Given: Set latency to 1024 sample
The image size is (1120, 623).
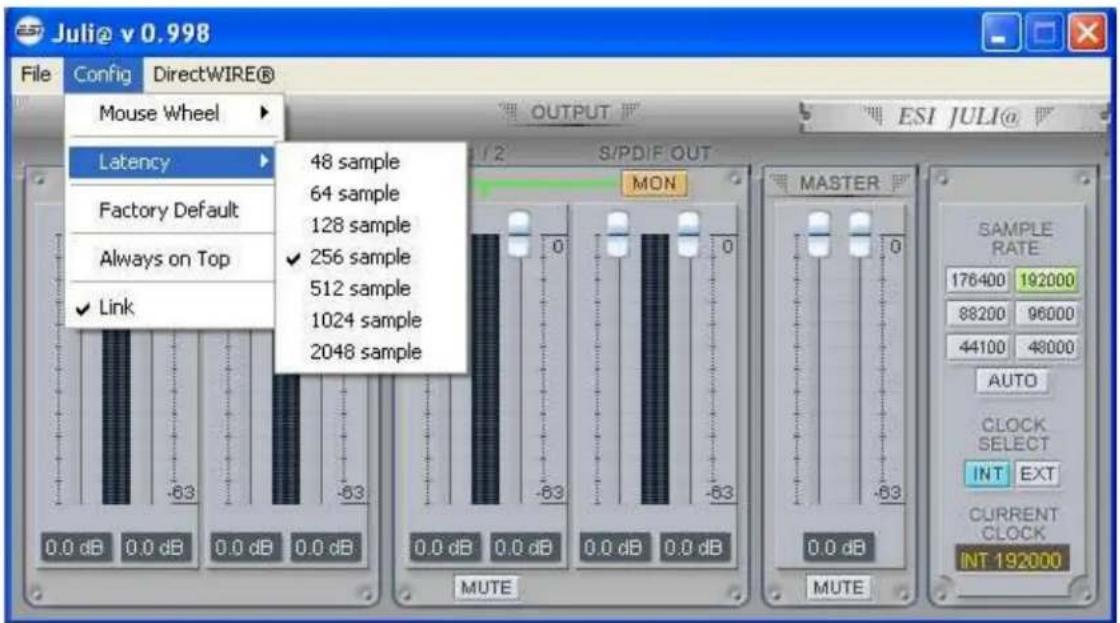Looking at the screenshot, I should click(371, 320).
